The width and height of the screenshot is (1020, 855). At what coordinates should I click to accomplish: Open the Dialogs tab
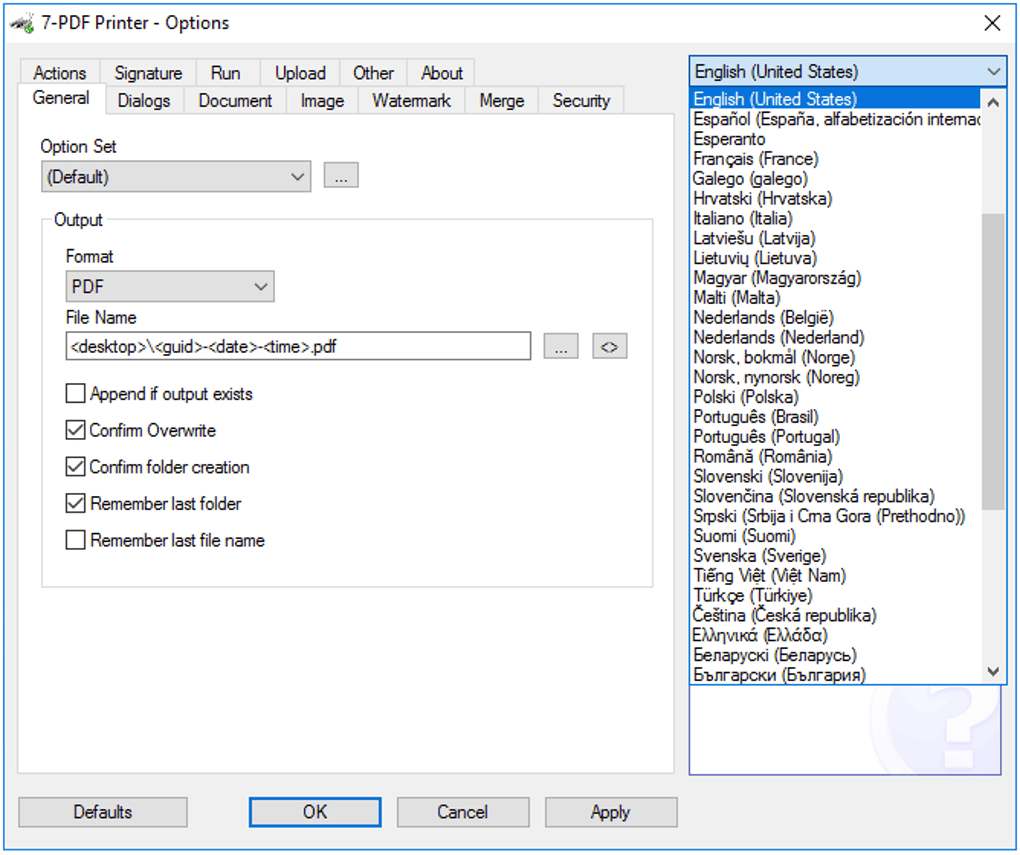point(144,101)
